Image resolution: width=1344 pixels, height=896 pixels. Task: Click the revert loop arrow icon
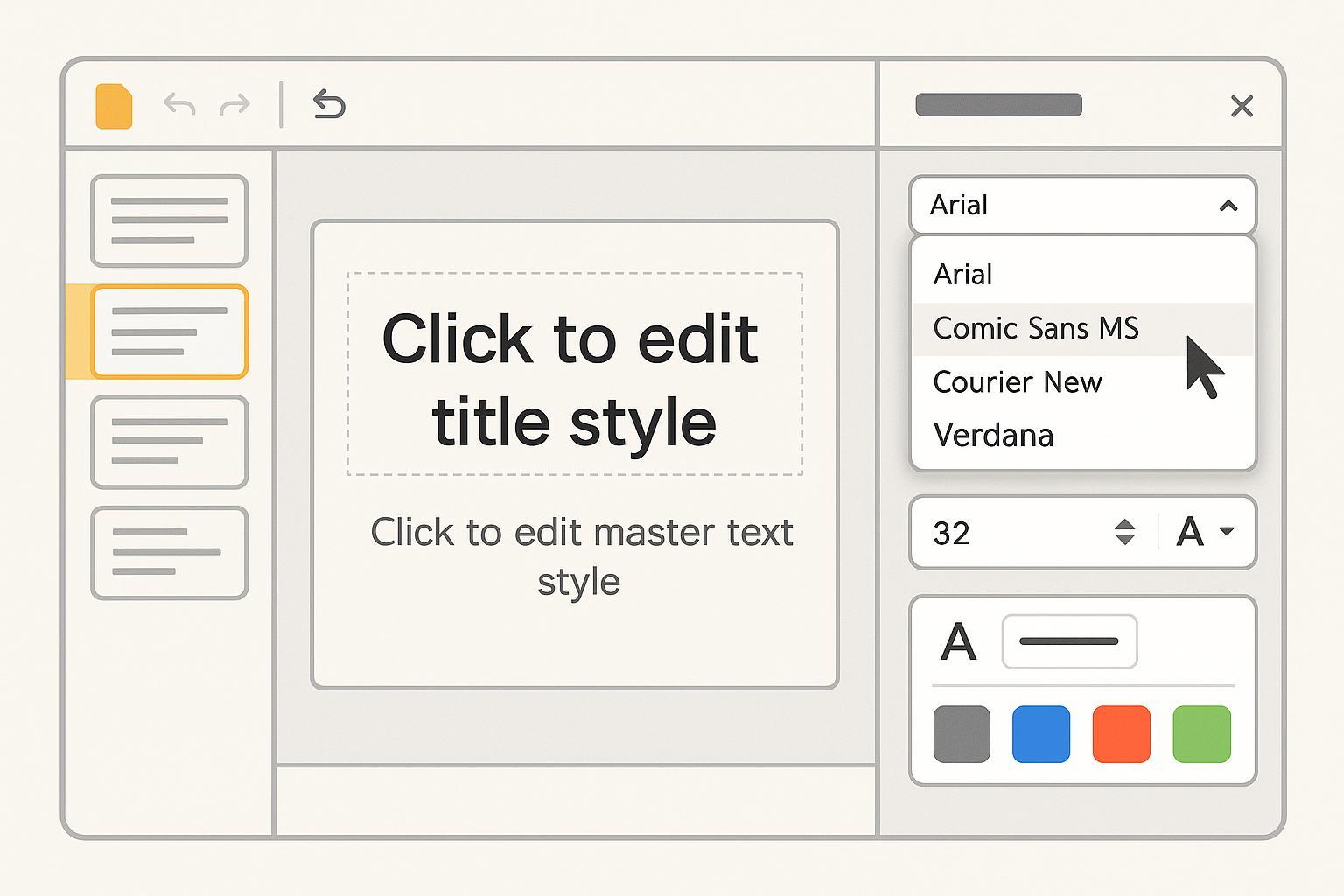(x=329, y=105)
